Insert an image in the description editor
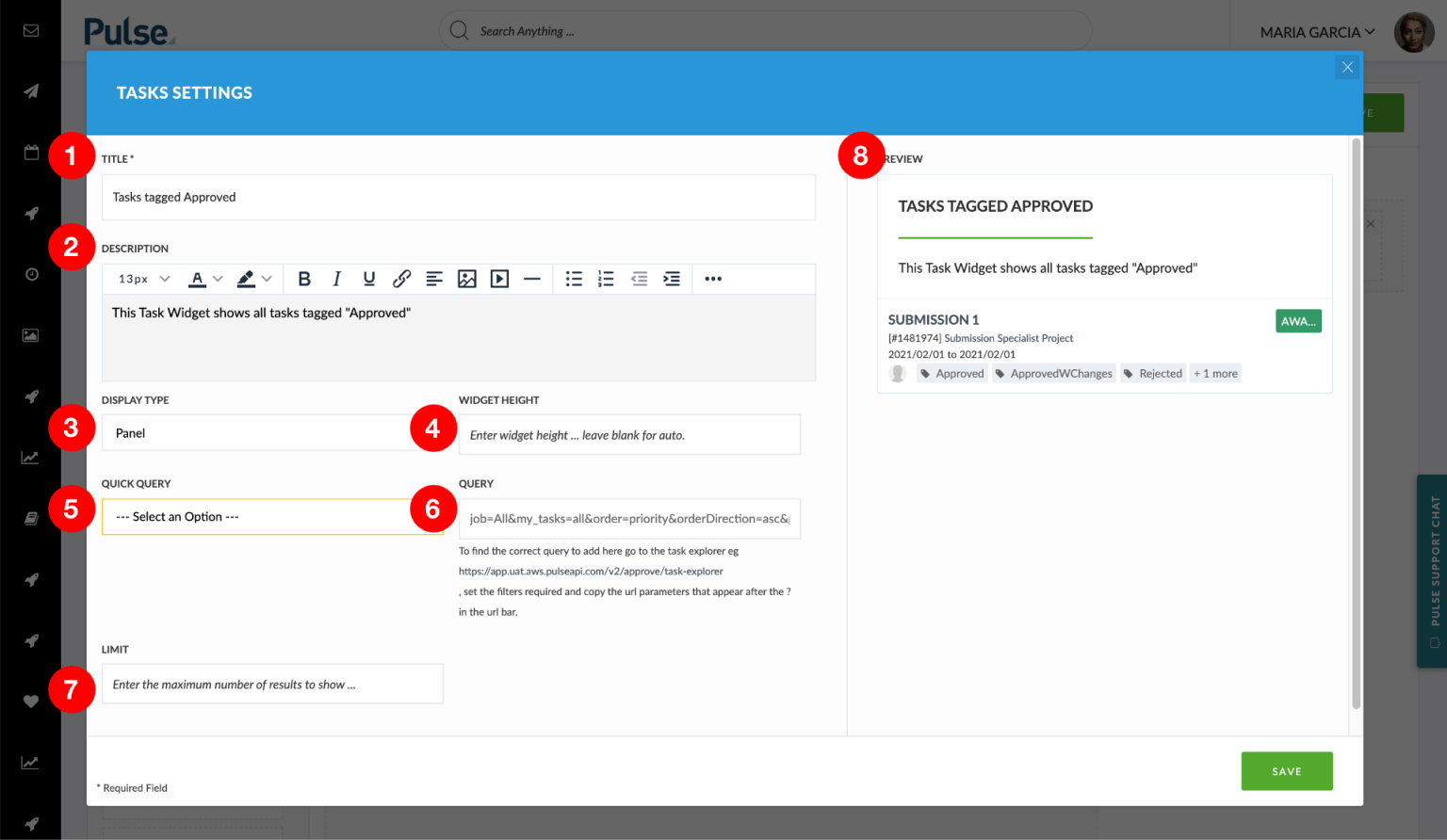Screen dimensions: 1447x840 pyautogui.click(x=467, y=278)
